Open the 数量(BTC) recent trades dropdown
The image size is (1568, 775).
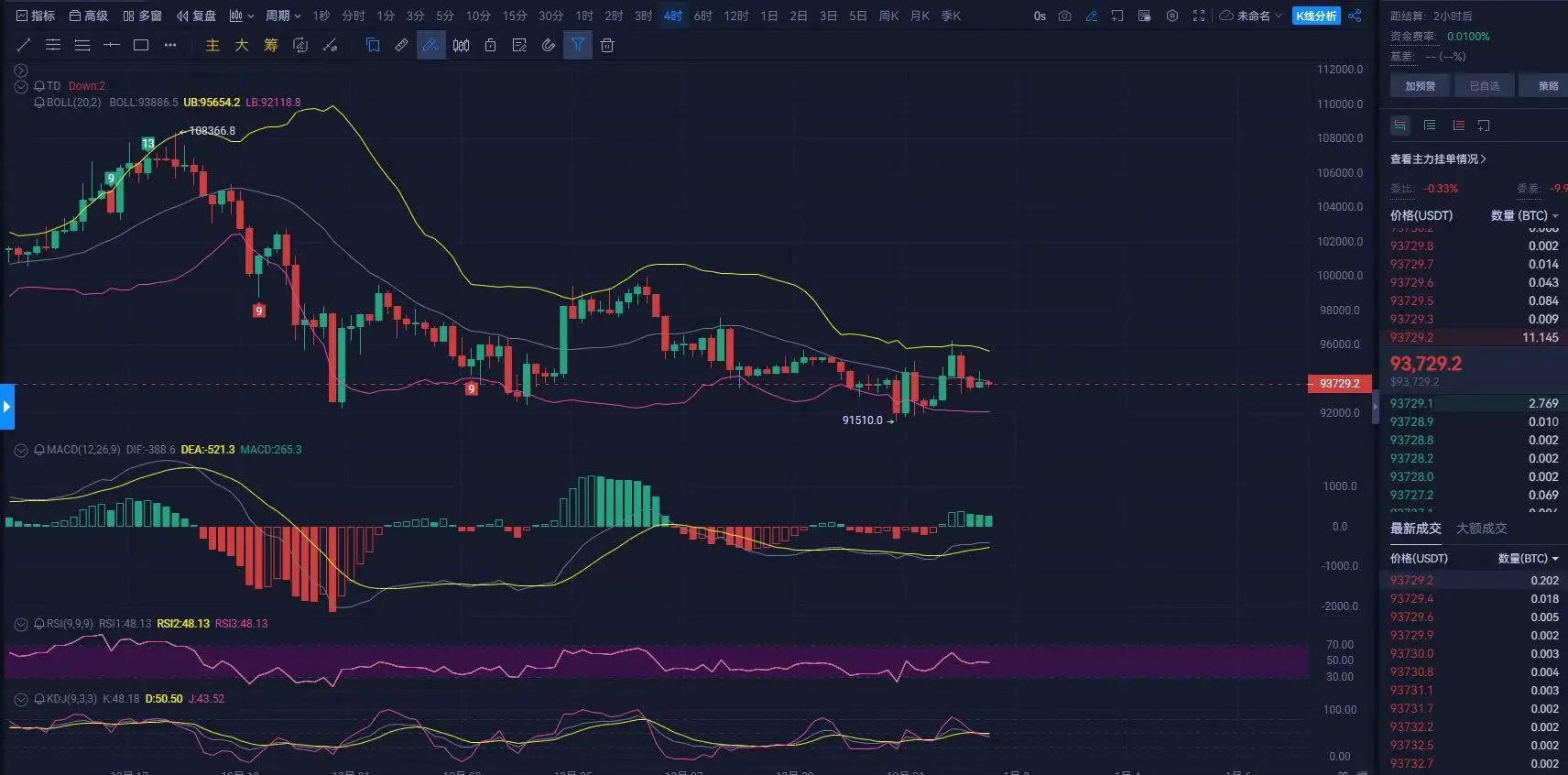tap(1529, 558)
